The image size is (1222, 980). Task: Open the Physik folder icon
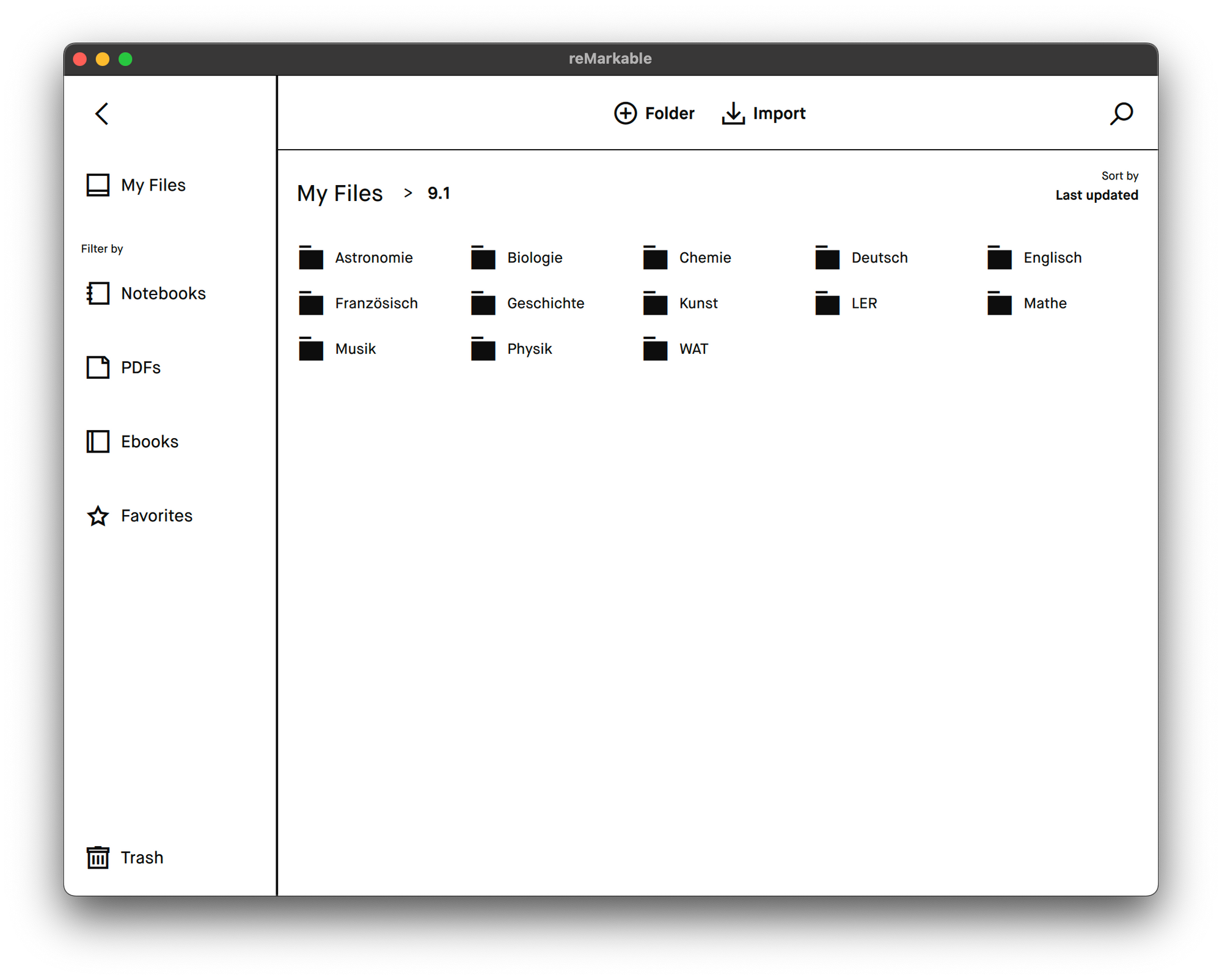pyautogui.click(x=483, y=349)
